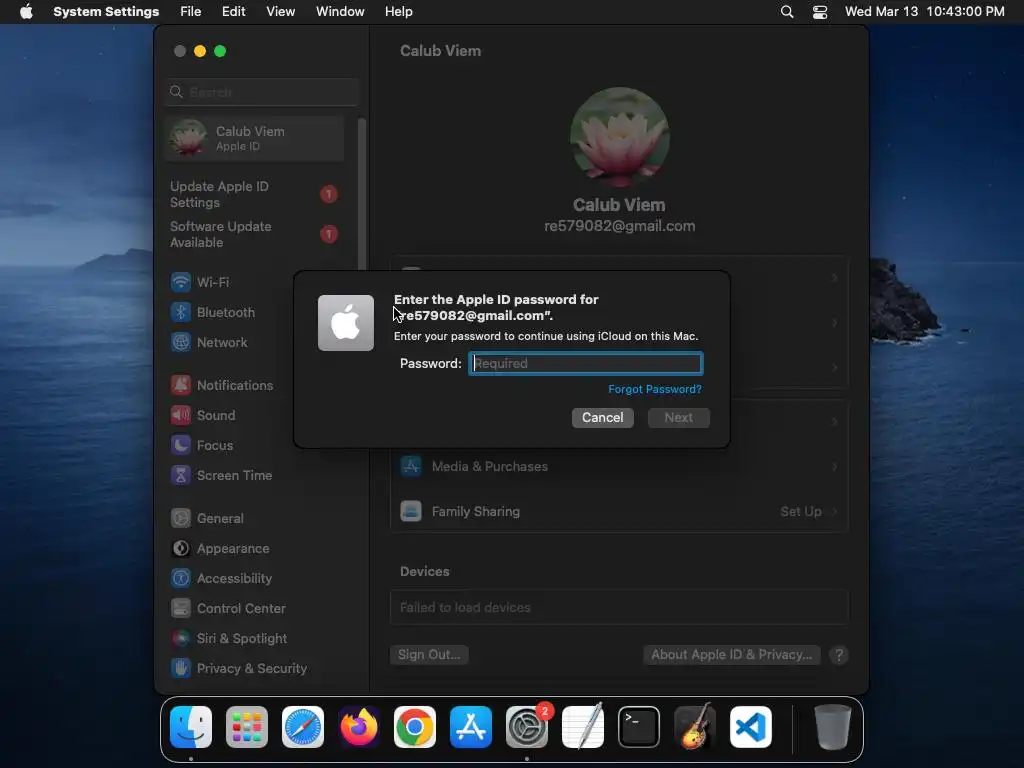Open TextEdit from the Dock
This screenshot has height=768, width=1024.
point(583,727)
